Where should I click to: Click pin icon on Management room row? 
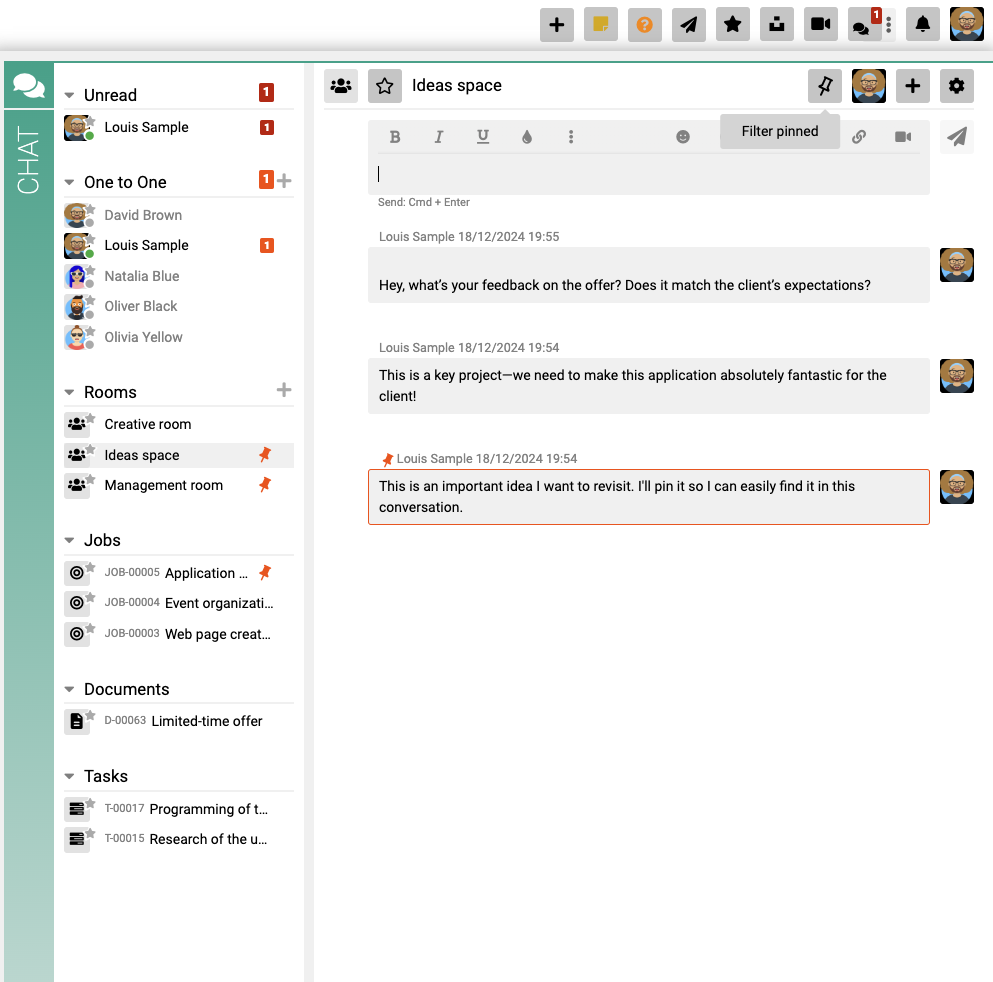(x=265, y=485)
